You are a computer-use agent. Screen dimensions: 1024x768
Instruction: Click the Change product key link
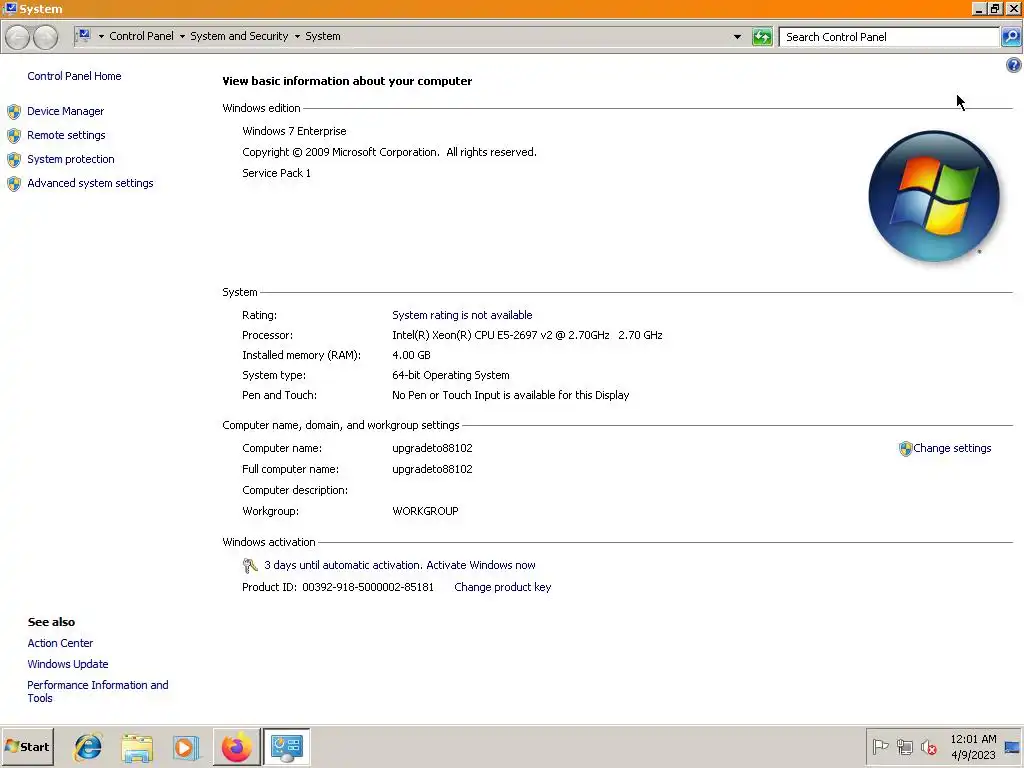[502, 587]
